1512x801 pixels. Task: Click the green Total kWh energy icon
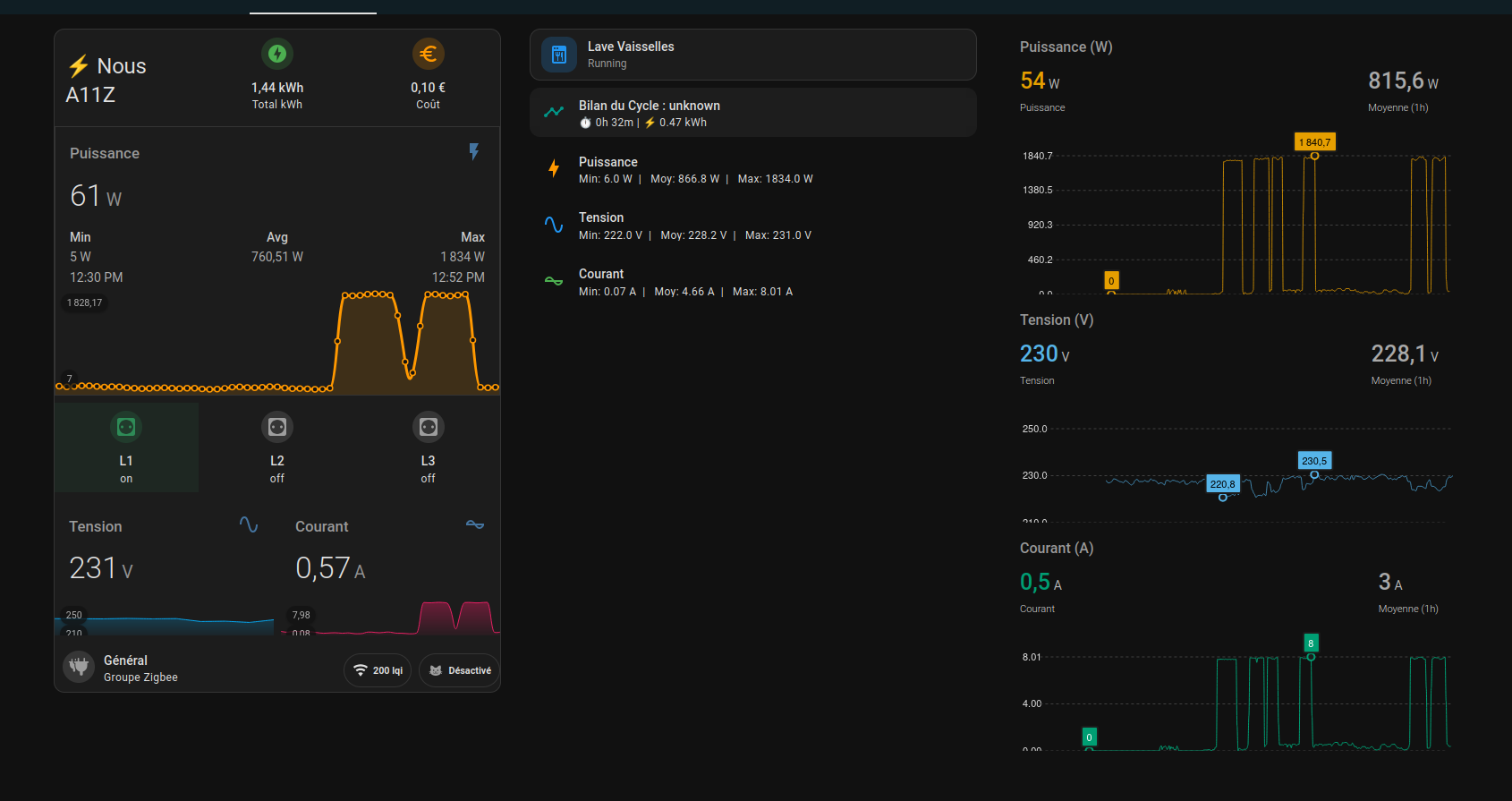(x=277, y=54)
